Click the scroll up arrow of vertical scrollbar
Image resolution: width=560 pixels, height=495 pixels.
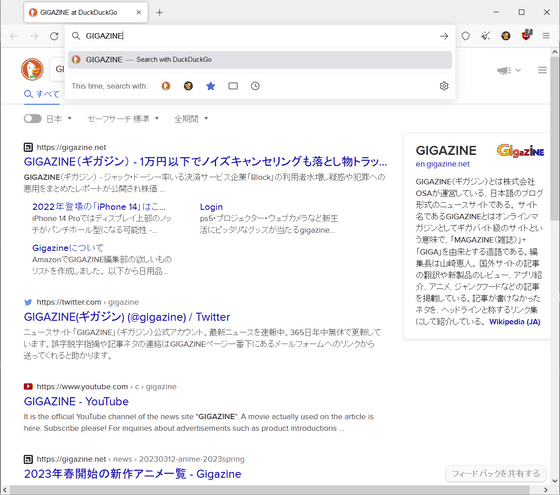click(555, 52)
